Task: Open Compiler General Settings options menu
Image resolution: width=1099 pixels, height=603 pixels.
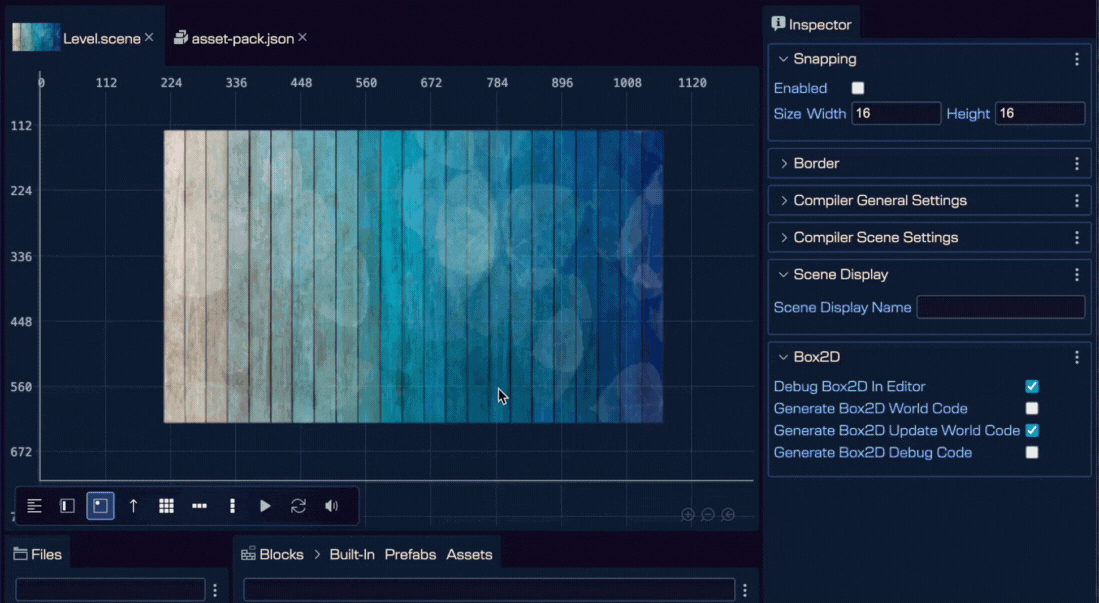Action: tap(1077, 201)
